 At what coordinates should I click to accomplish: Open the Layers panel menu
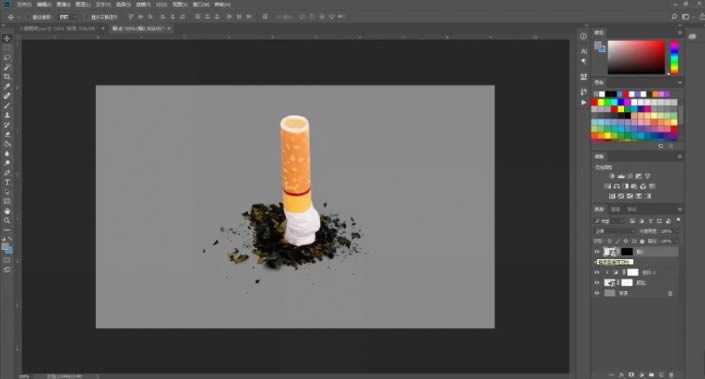pos(679,210)
